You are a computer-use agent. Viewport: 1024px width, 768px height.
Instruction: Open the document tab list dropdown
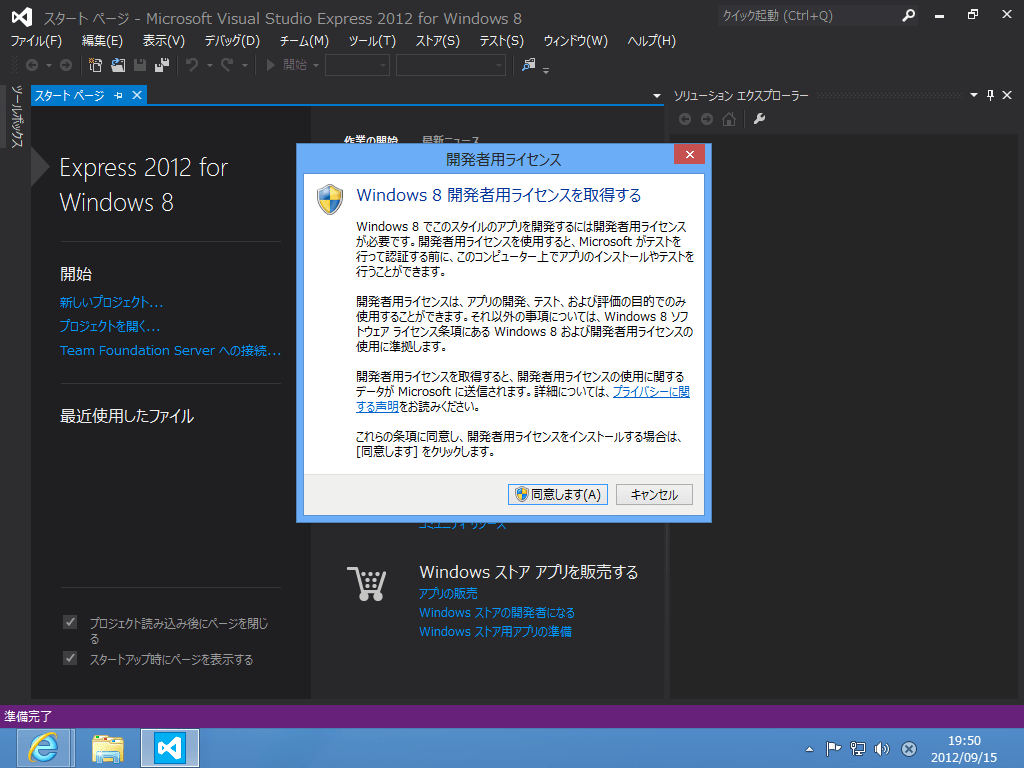[656, 96]
